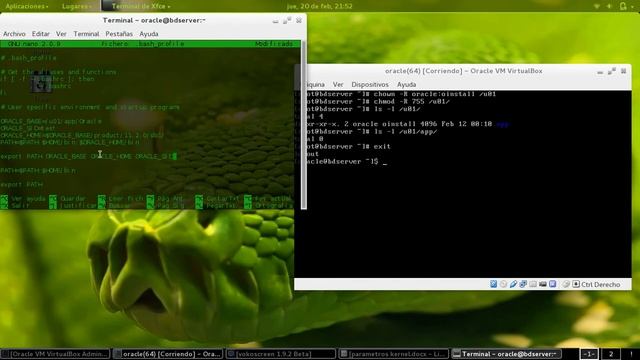Click the '# User specific environment' comment line in nano

(90, 107)
